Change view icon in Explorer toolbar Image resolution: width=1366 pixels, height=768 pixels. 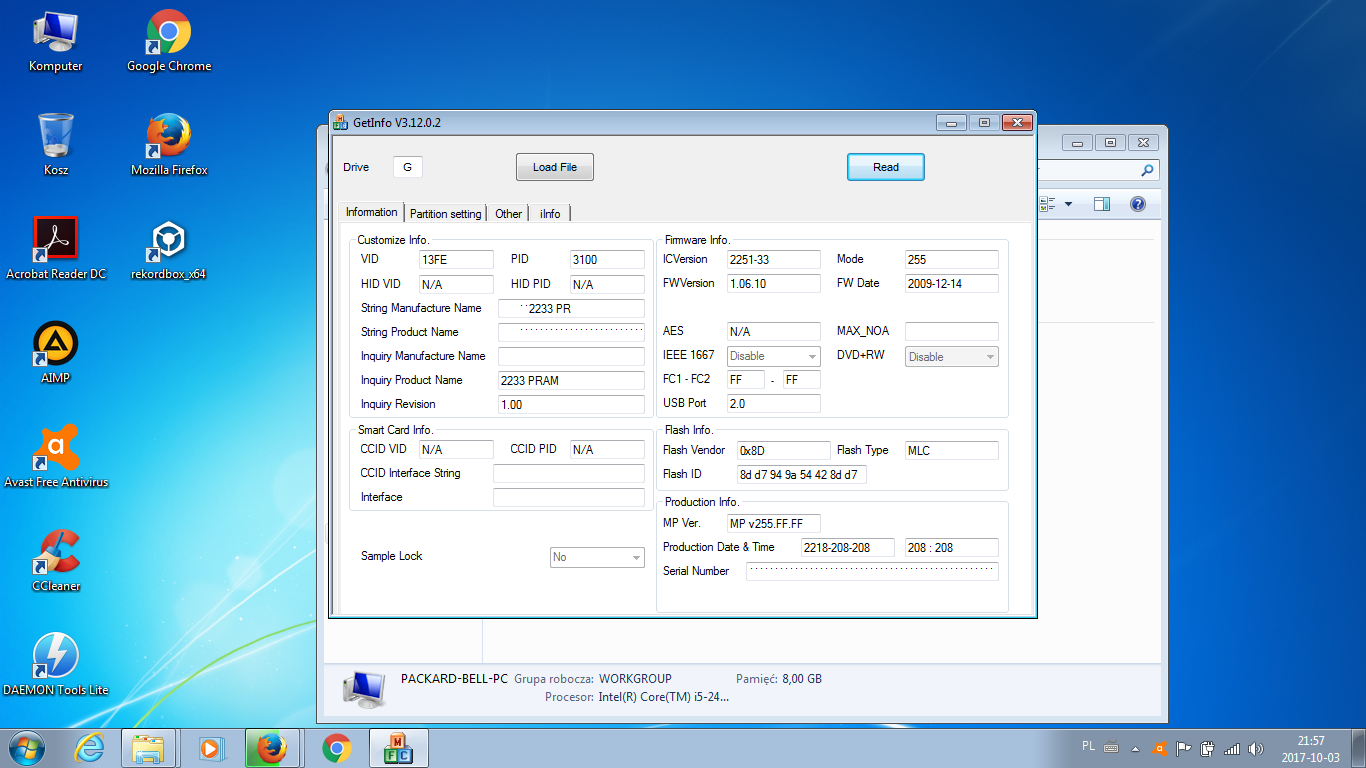[x=1048, y=204]
